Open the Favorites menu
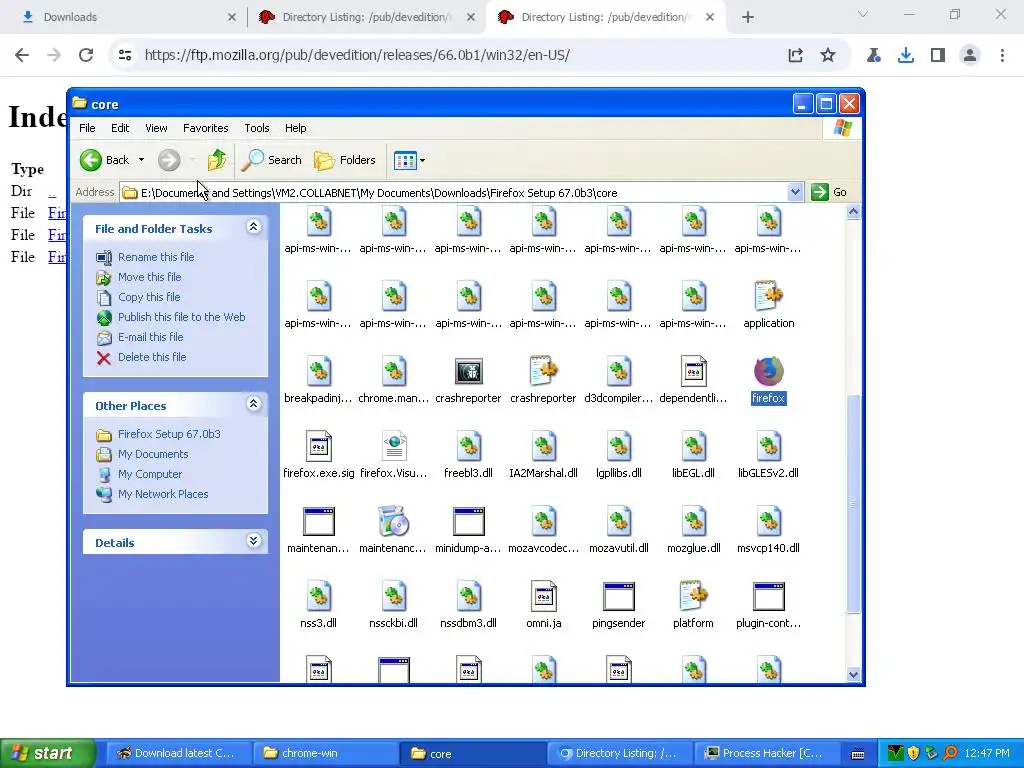The height and width of the screenshot is (768, 1024). [206, 128]
